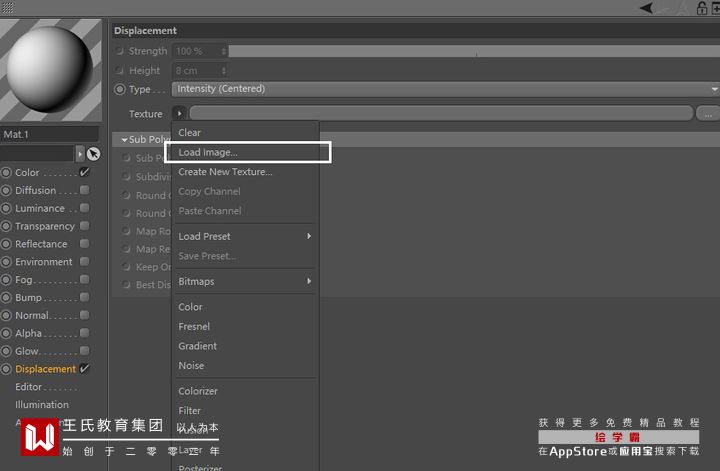Click the Strength 100 % stepper arrows
The image size is (720, 471).
point(224,51)
